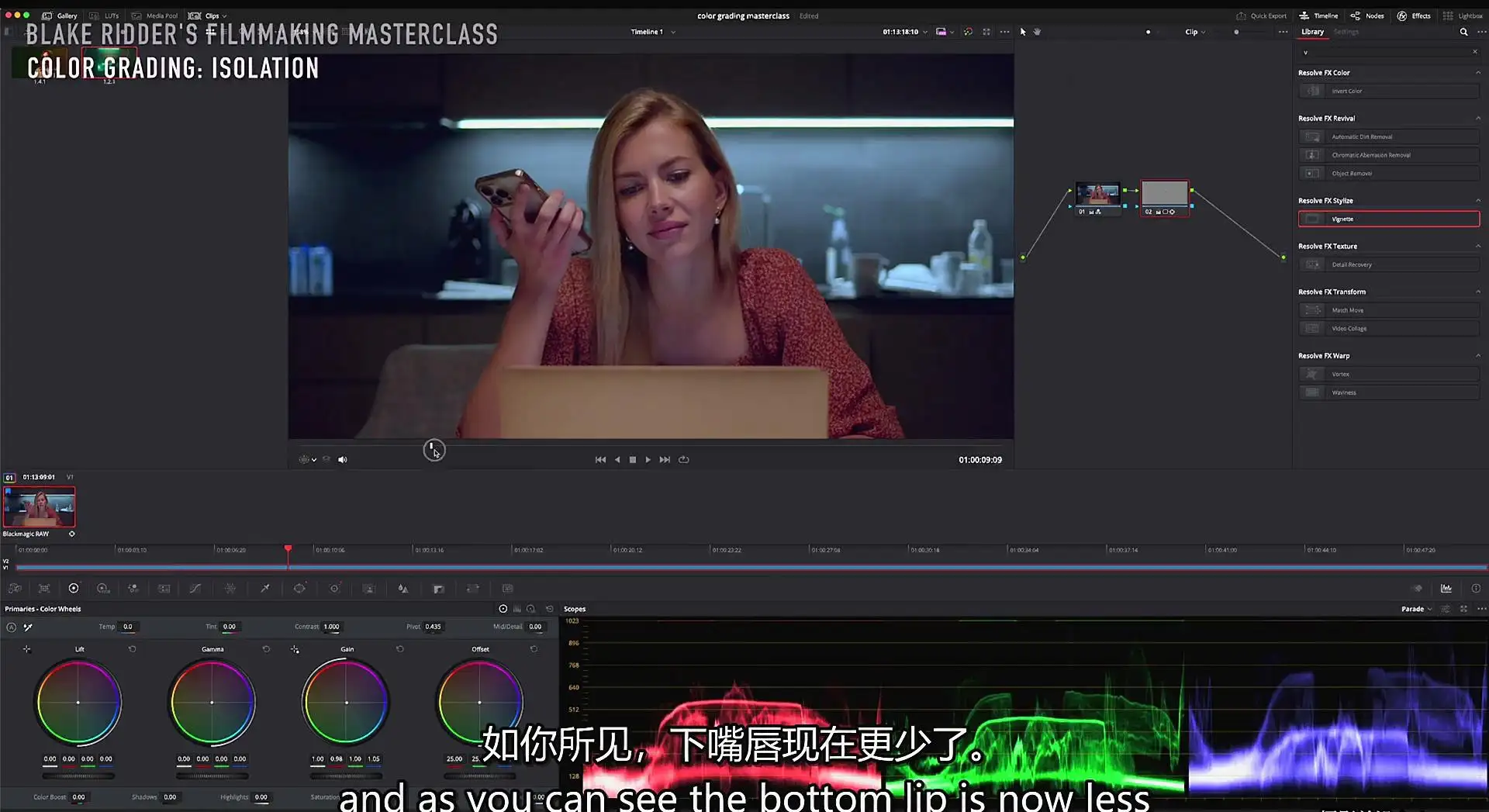Select the Blackmagic RAW clip thumbnail
Viewport: 1489px width, 812px height.
click(39, 507)
